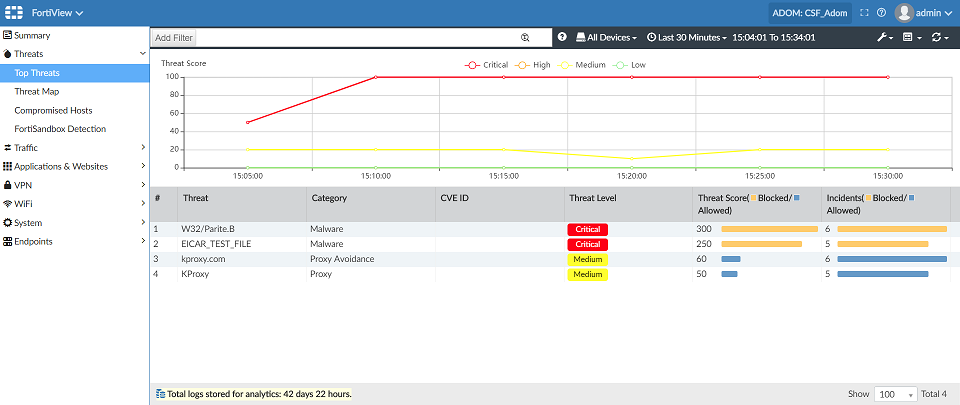Image resolution: width=960 pixels, height=405 pixels.
Task: Select Top Threats view
Action: click(x=75, y=73)
